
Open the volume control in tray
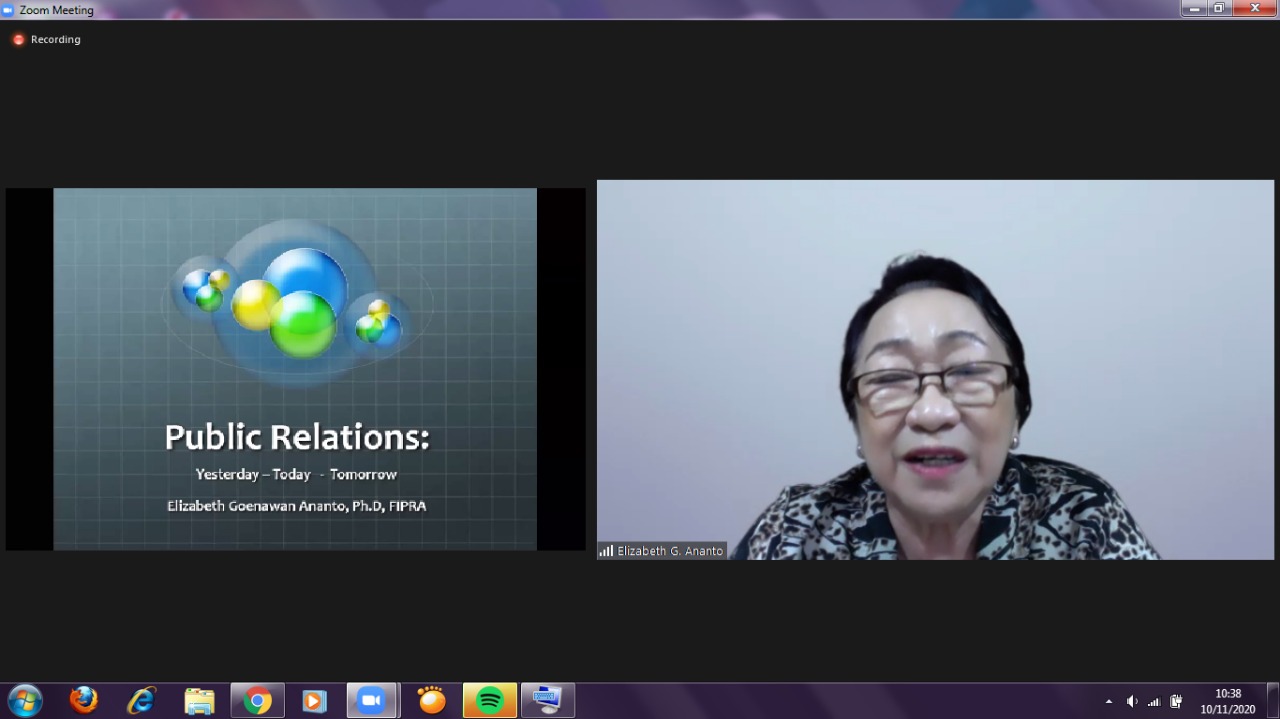pos(1132,702)
